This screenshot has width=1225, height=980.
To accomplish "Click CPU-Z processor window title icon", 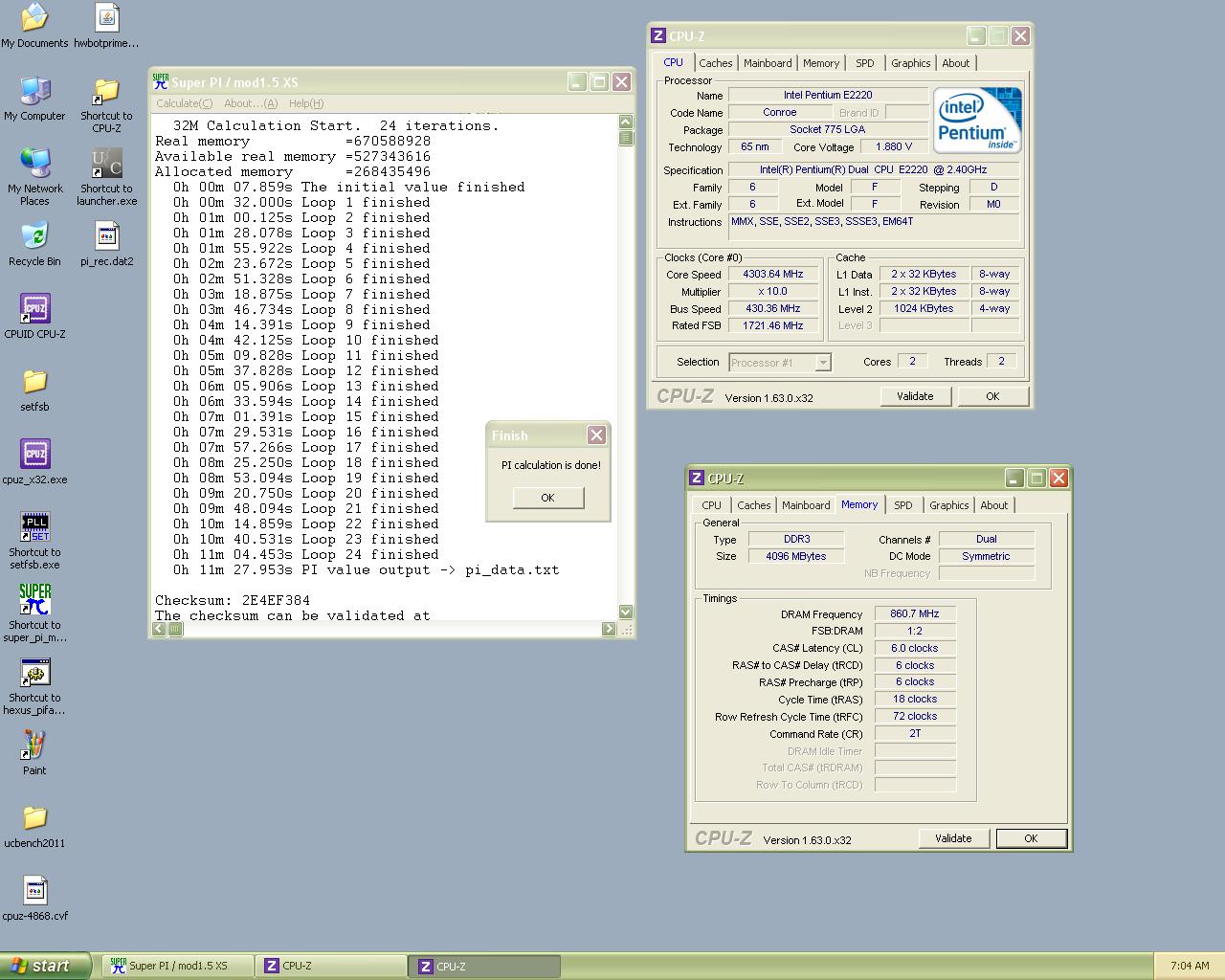I will coord(658,36).
